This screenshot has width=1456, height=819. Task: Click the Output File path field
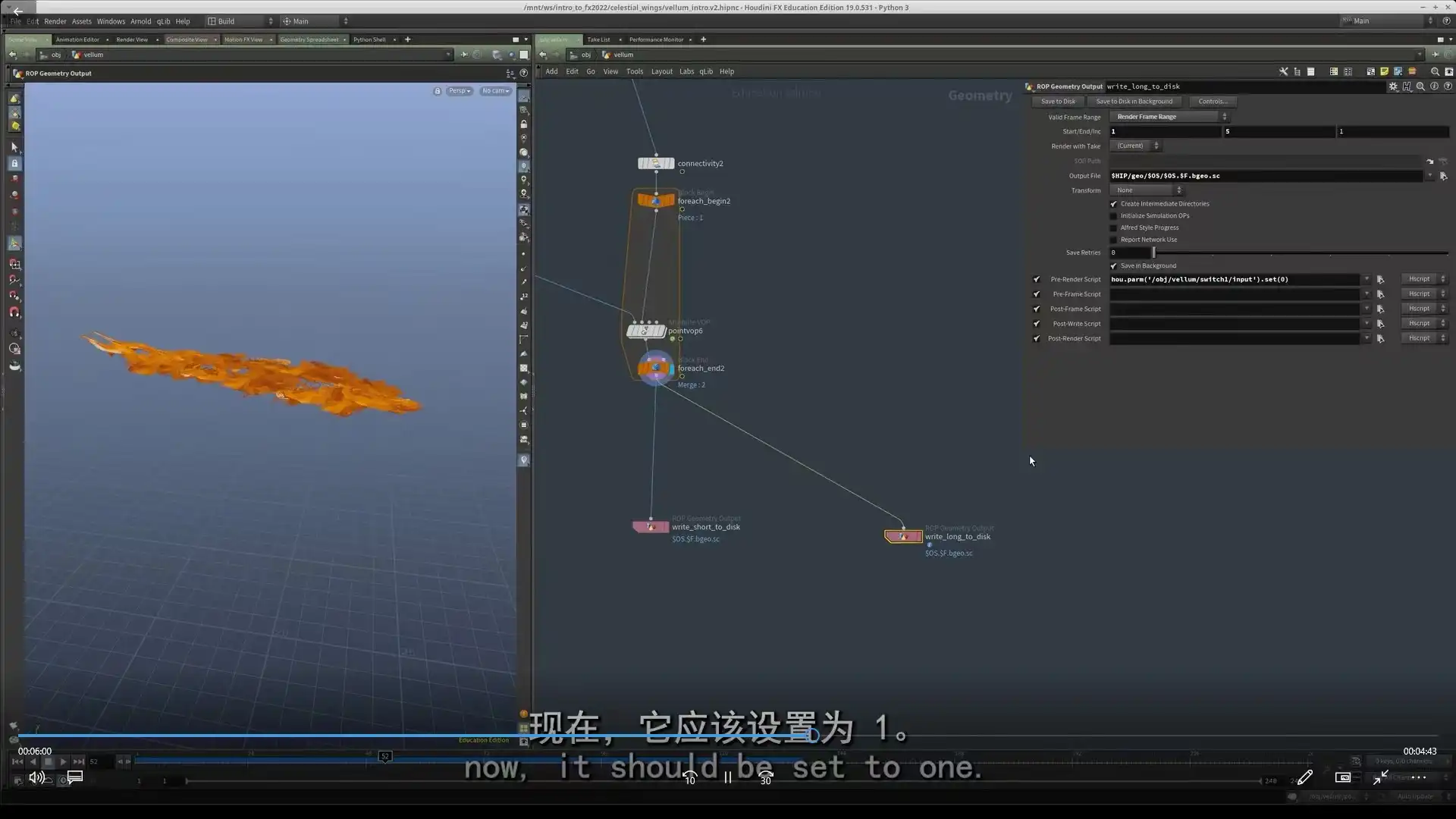point(1266,176)
